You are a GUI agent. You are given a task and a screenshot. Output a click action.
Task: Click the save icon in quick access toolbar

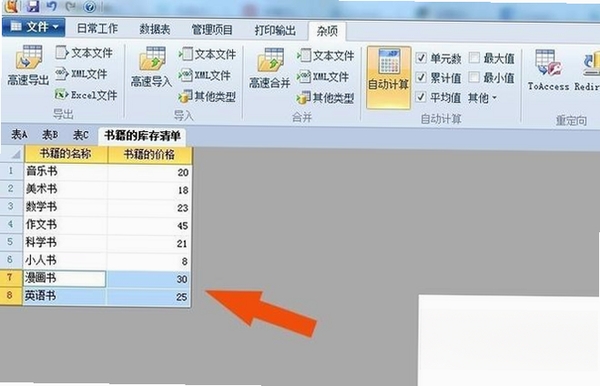pos(32,7)
